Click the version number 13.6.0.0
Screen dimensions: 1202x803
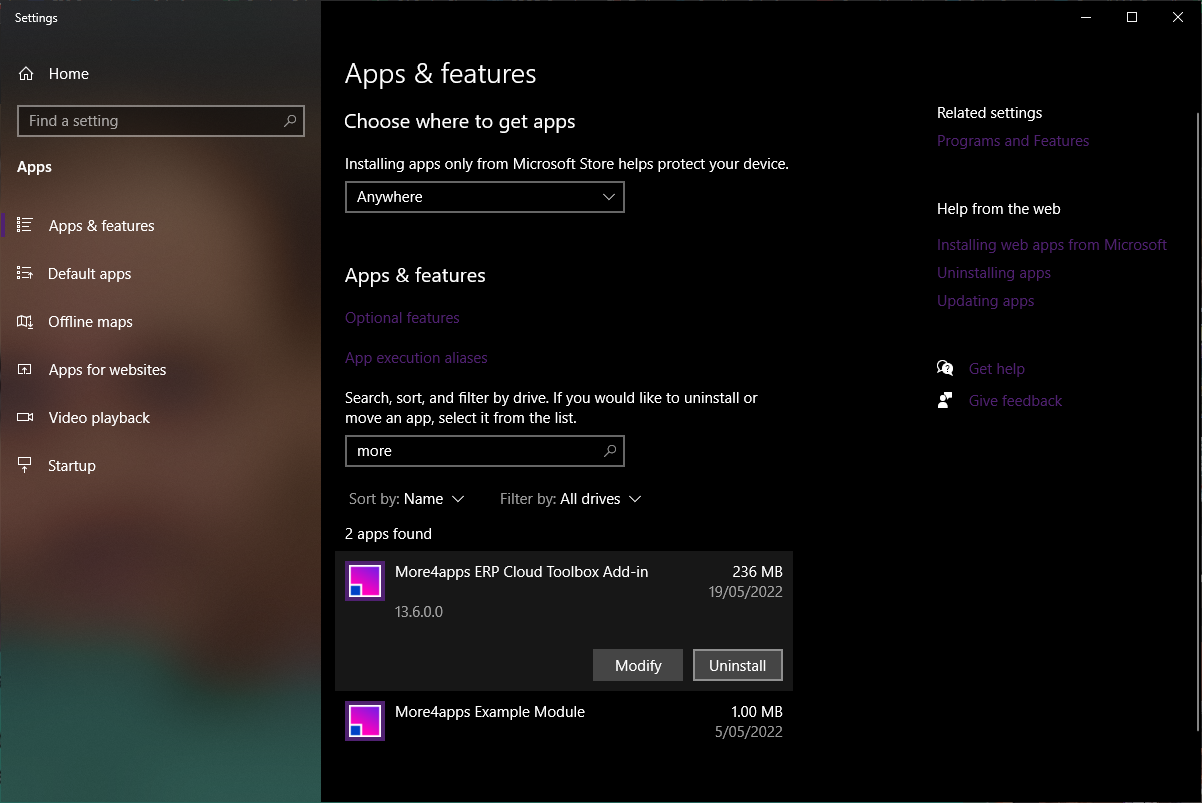[419, 611]
